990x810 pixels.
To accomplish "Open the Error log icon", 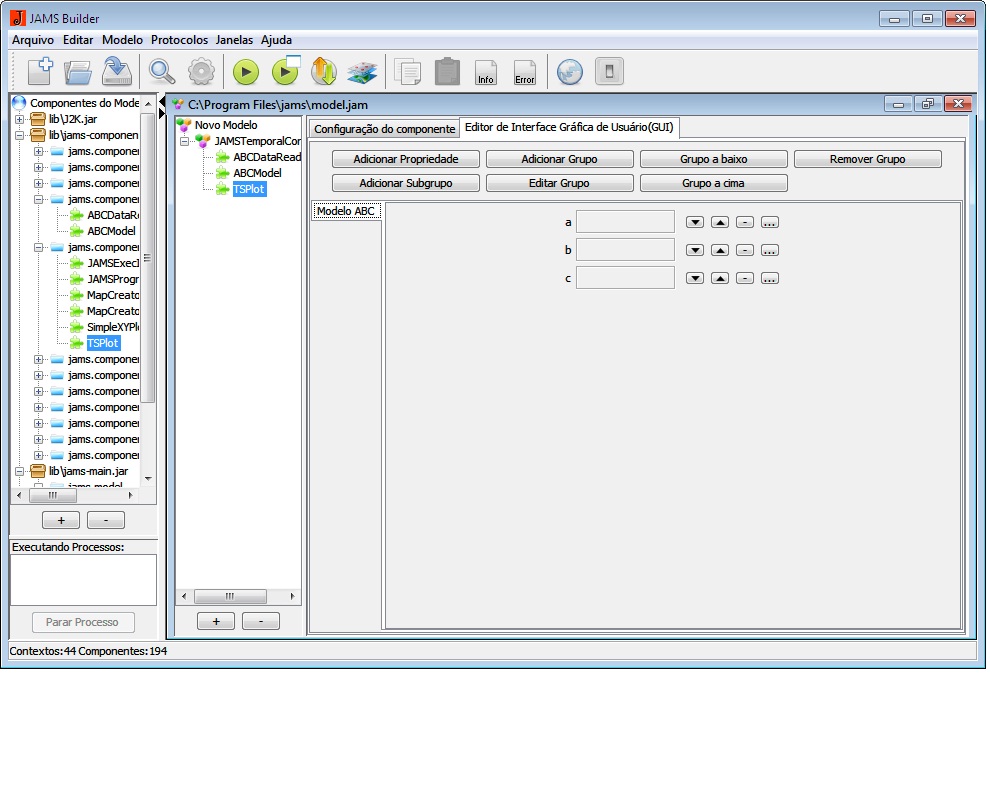I will tap(524, 72).
